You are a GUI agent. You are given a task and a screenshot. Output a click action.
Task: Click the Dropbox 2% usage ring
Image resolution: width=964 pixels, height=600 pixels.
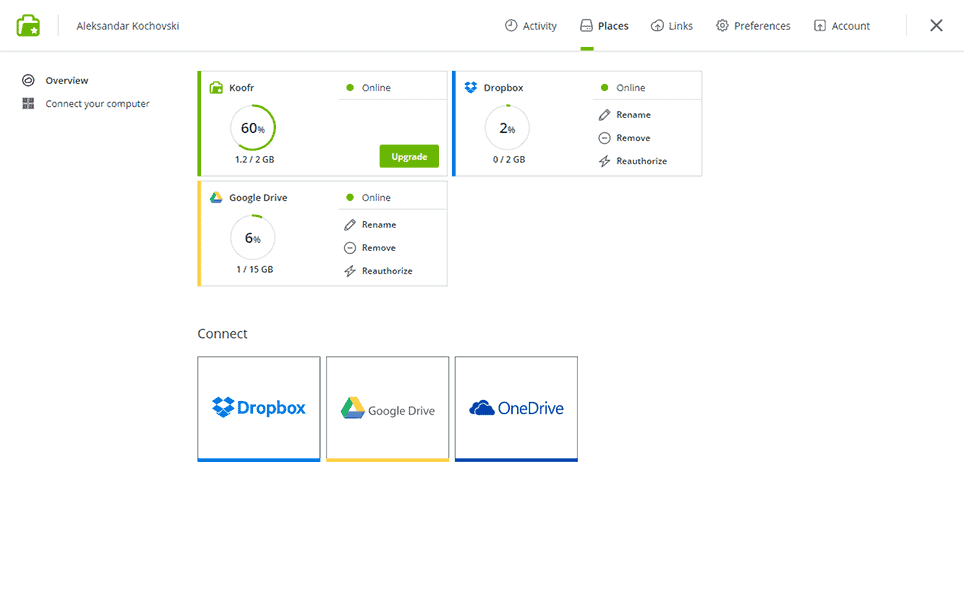507,127
